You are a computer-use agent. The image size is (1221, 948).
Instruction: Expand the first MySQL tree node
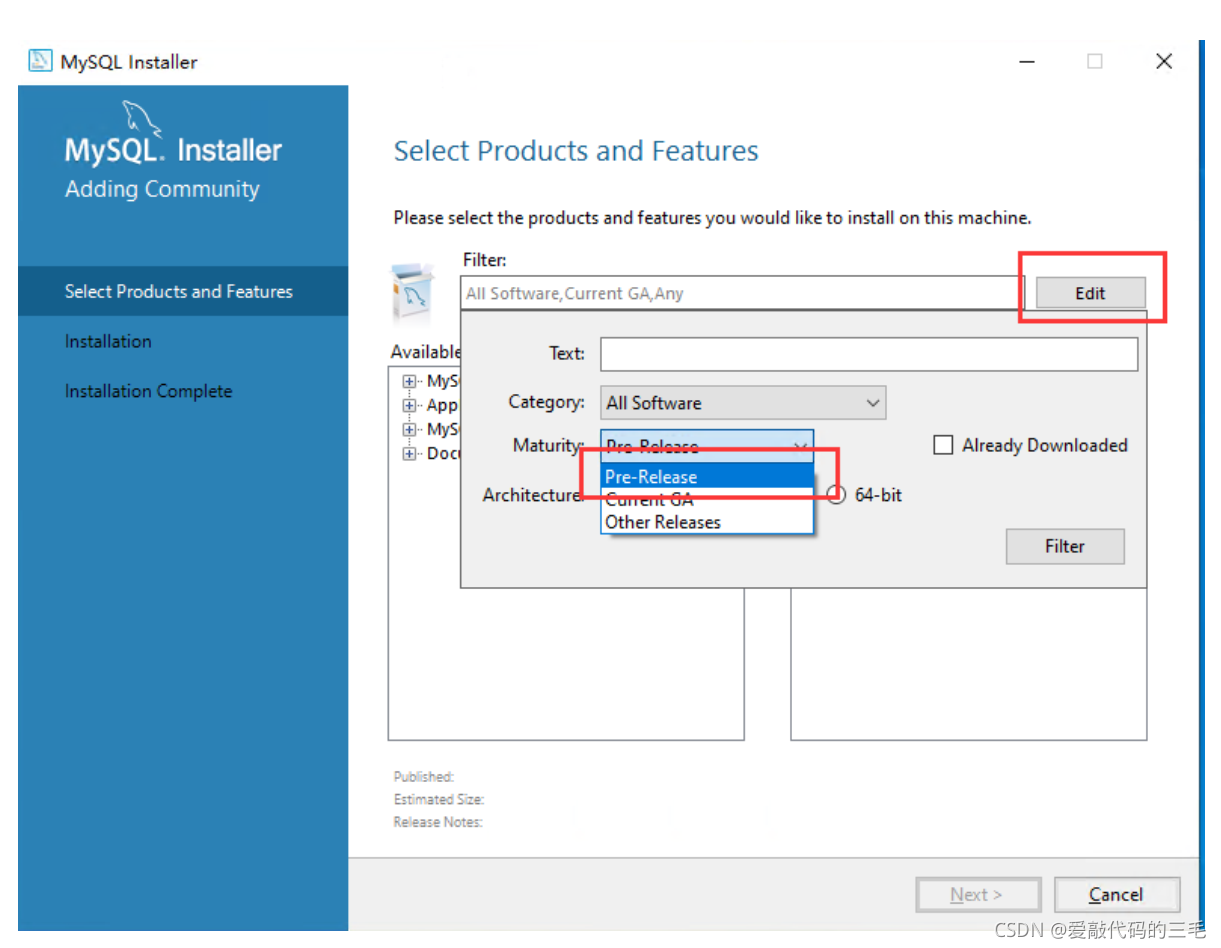(x=409, y=381)
